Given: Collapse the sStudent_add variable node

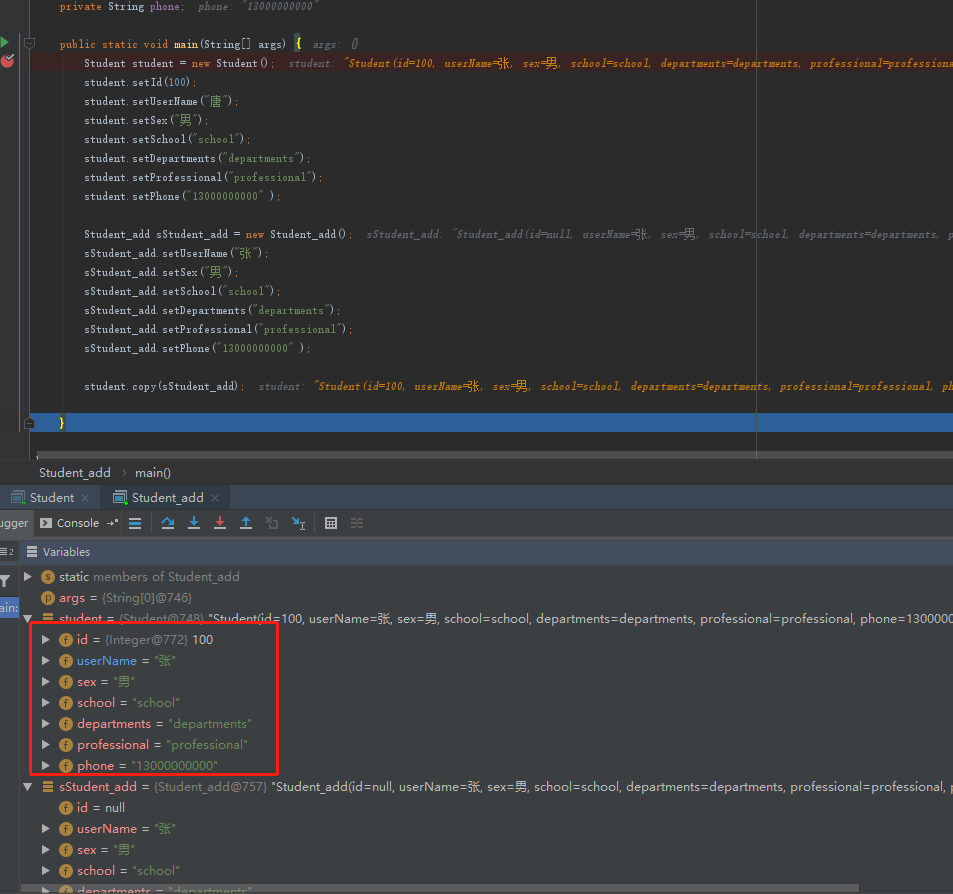Looking at the screenshot, I should click(28, 786).
